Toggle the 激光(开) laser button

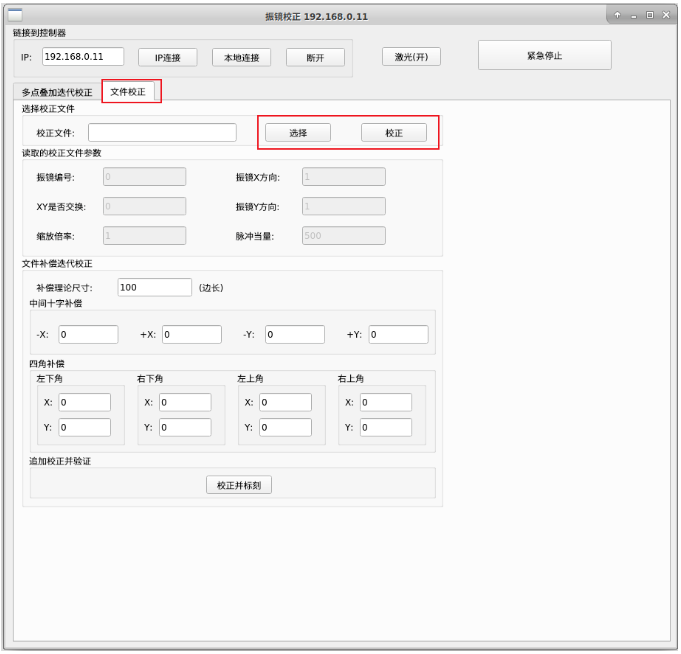[411, 57]
